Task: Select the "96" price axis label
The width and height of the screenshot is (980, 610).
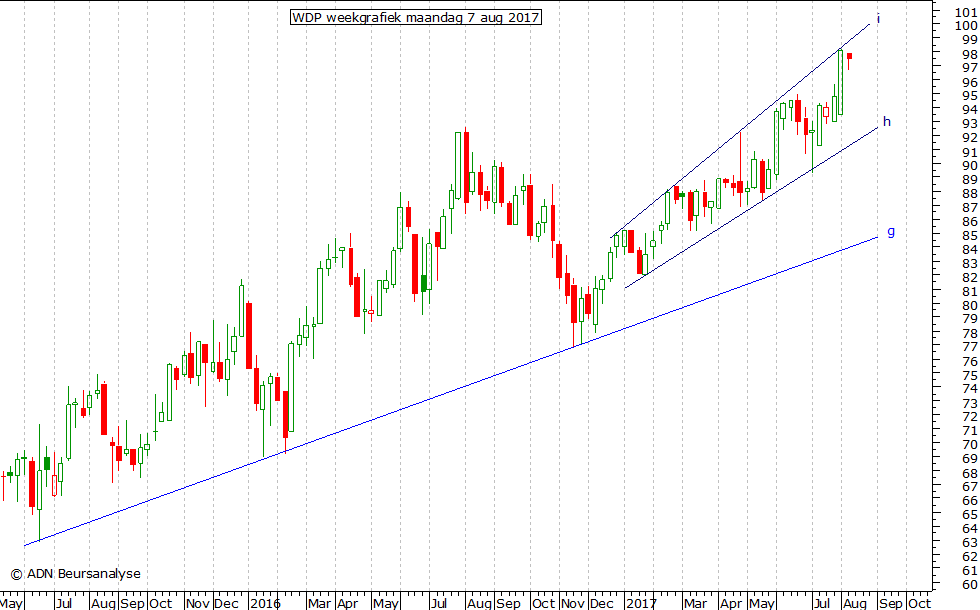Action: pos(970,82)
